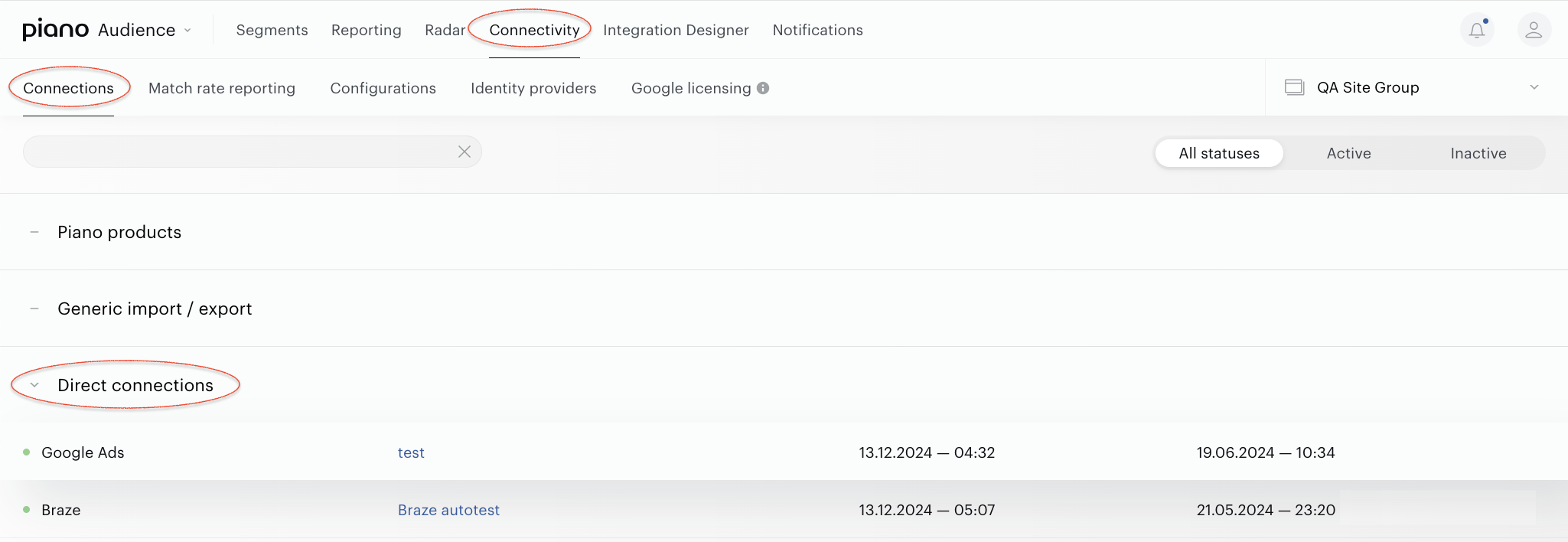Screen dimensions: 1568x542
Task: Filter connections by Inactive status
Action: (1478, 153)
